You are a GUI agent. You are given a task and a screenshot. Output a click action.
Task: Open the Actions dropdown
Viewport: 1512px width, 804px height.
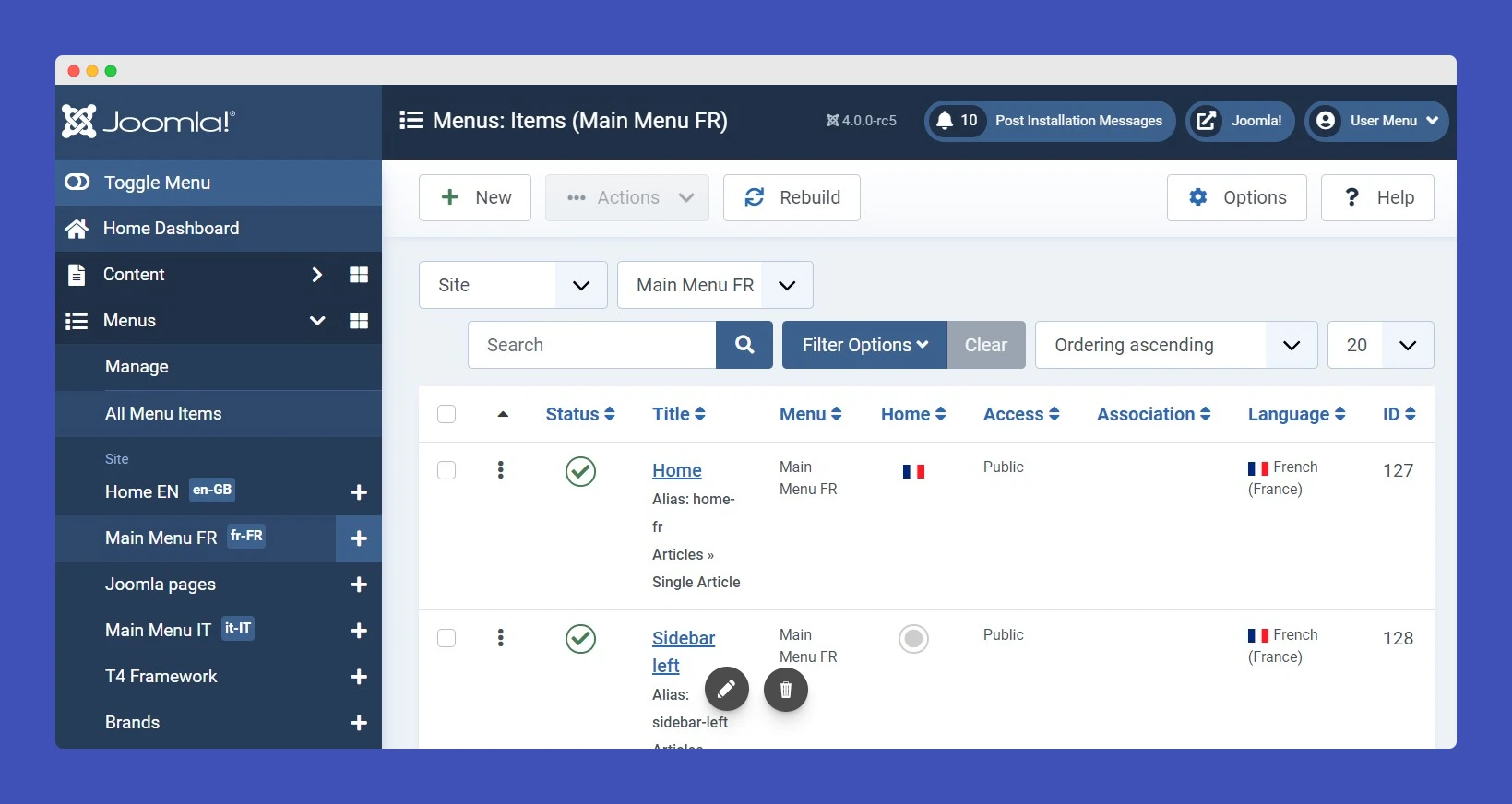tap(627, 197)
